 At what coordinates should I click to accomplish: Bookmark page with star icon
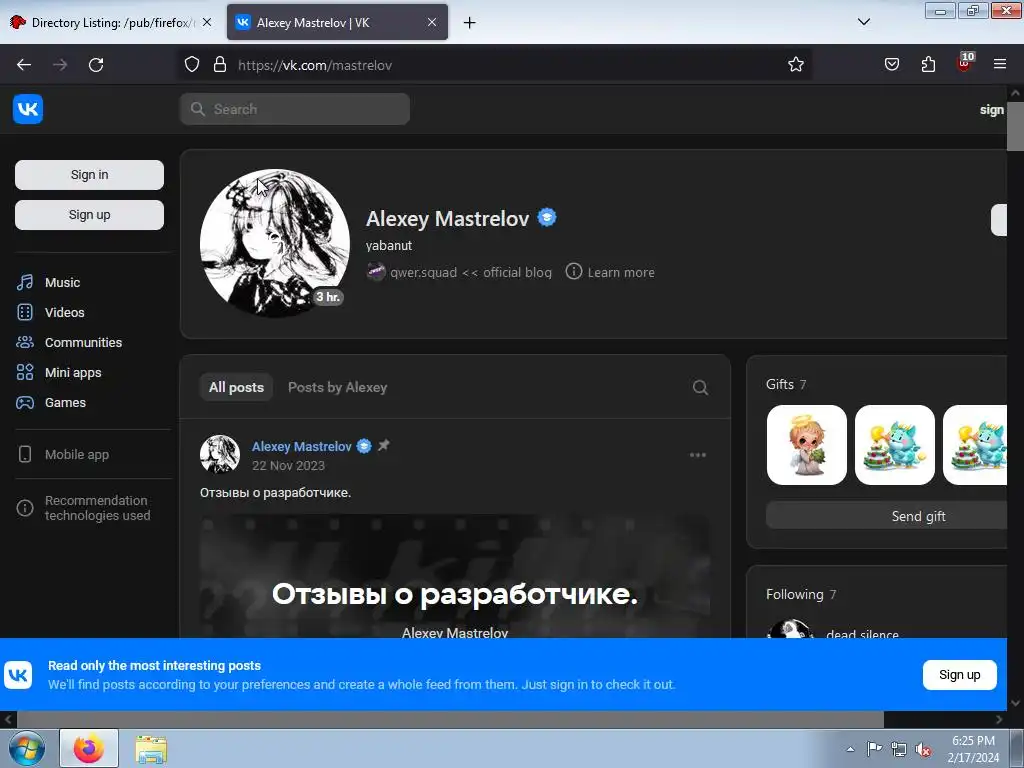(795, 65)
